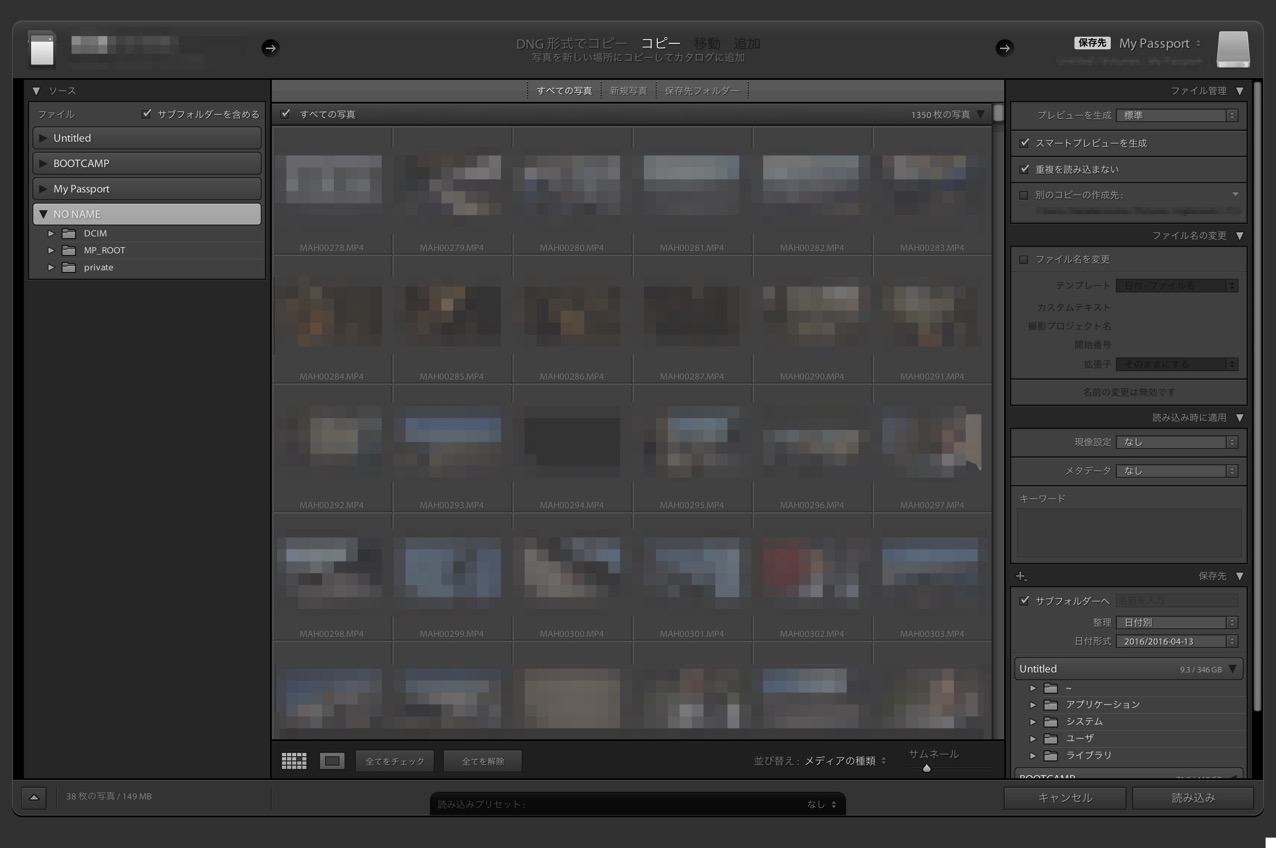Open the My Passport destination dropdown
Viewport: 1276px width, 848px height.
(1160, 43)
